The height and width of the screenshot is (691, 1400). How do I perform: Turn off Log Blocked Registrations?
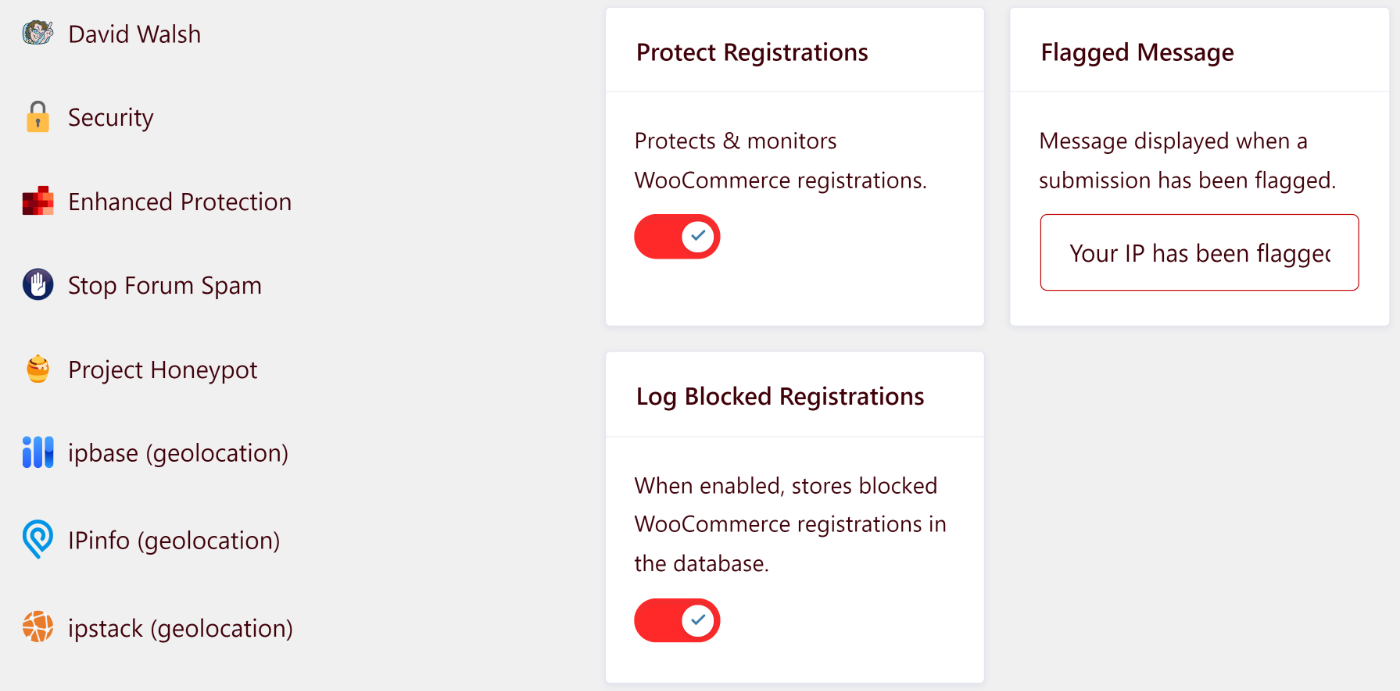pos(677,620)
